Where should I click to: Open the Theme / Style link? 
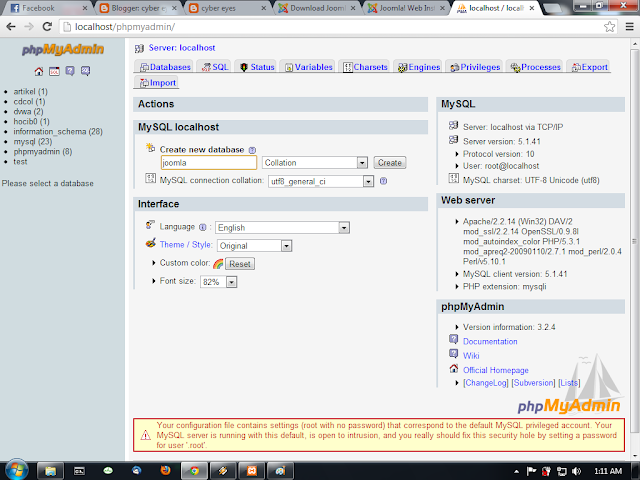tap(186, 244)
